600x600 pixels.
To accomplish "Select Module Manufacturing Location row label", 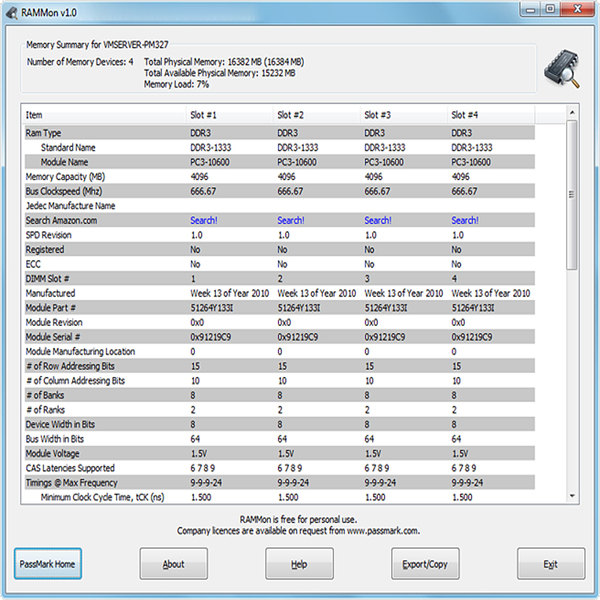I will (80, 351).
